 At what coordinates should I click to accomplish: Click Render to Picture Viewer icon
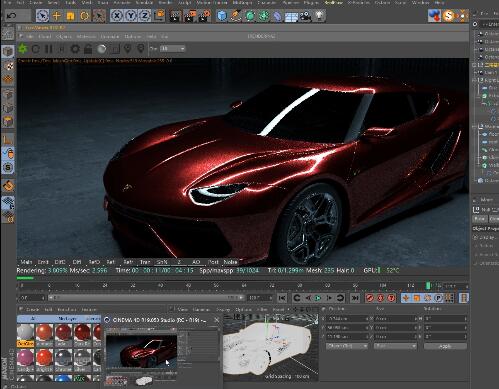(190, 16)
